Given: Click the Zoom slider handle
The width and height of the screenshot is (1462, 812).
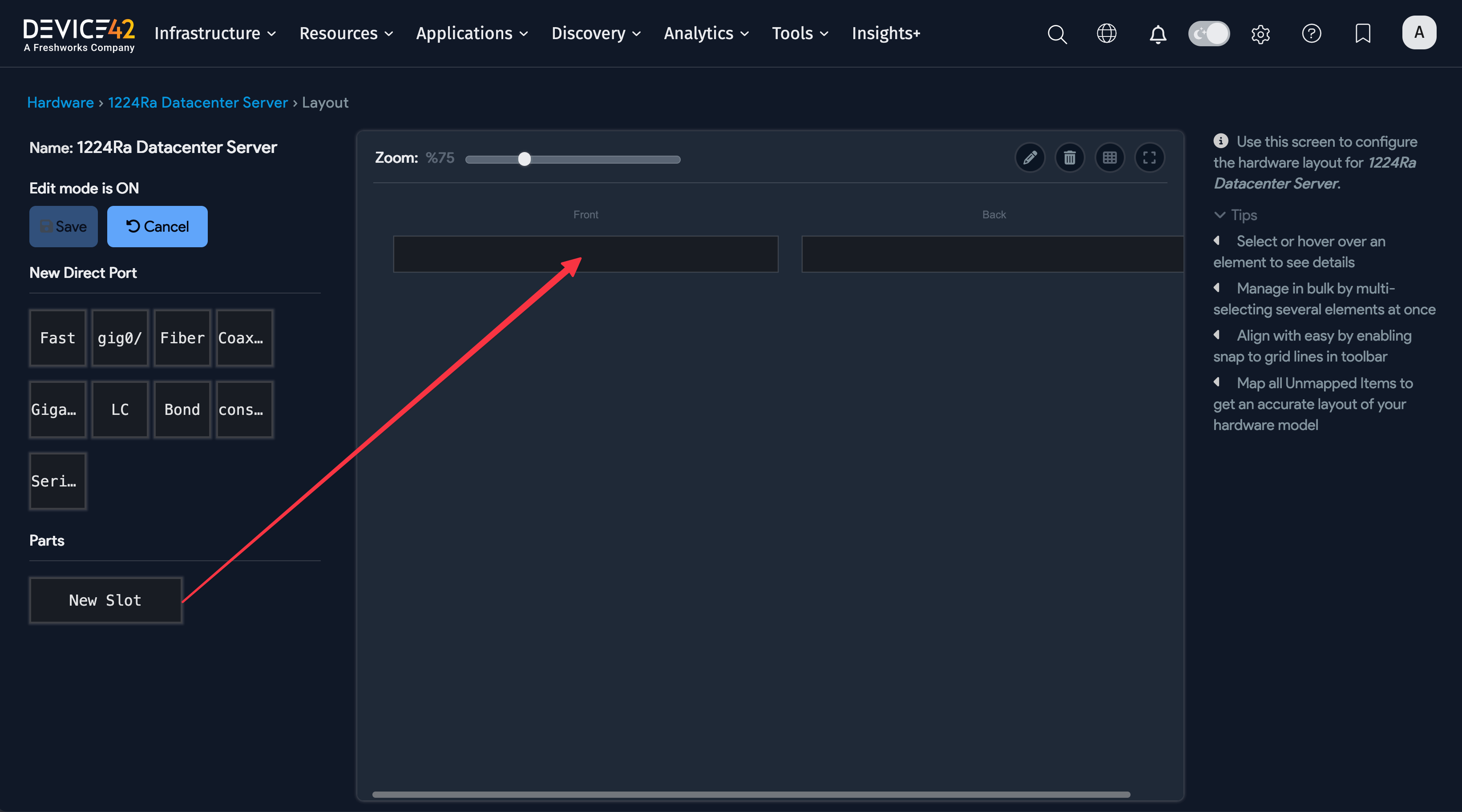Looking at the screenshot, I should 525,160.
